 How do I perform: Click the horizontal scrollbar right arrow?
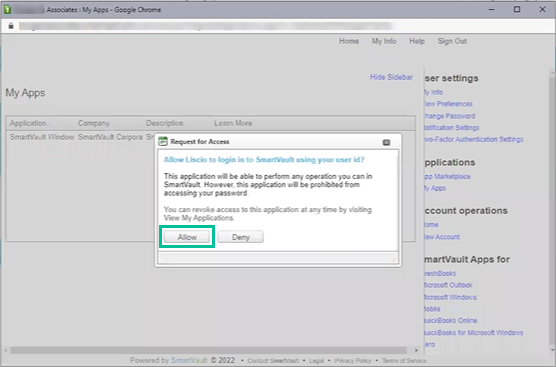[x=416, y=350]
